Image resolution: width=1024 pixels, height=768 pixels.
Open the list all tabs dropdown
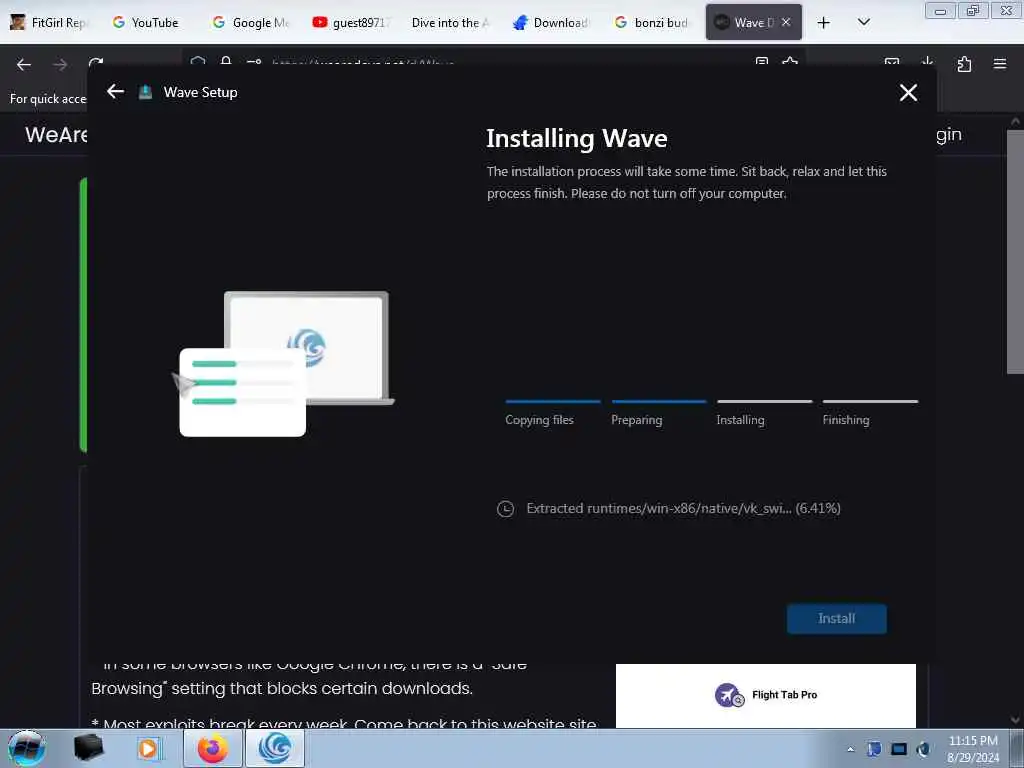(x=863, y=23)
